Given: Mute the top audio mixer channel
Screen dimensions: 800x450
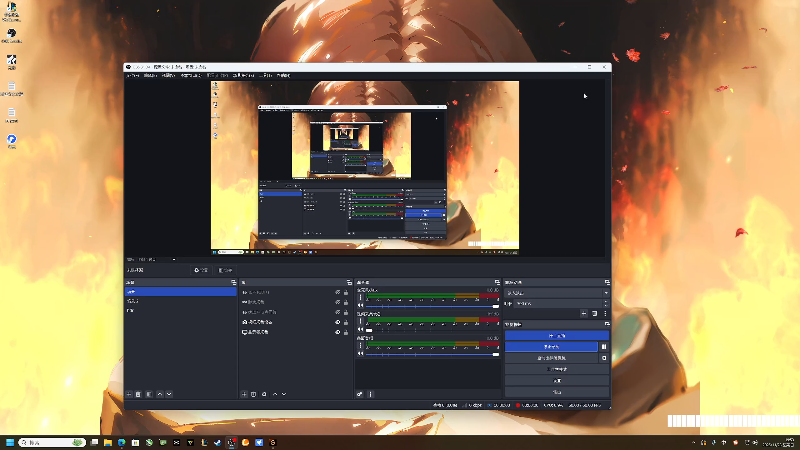Looking at the screenshot, I should tap(361, 306).
